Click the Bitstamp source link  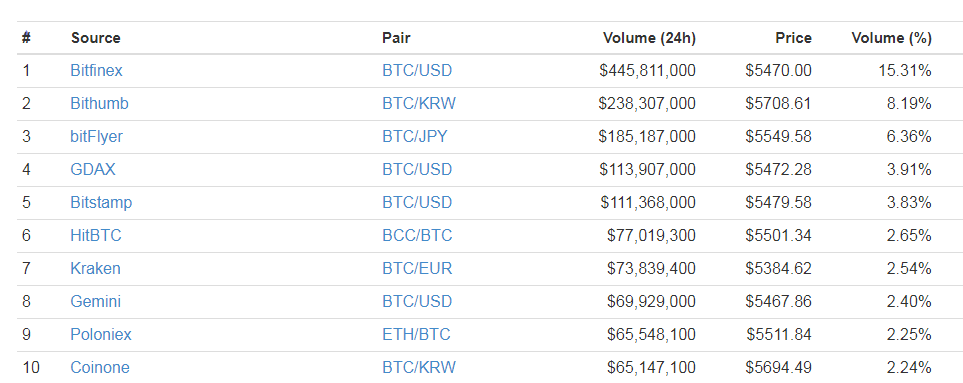tap(101, 203)
